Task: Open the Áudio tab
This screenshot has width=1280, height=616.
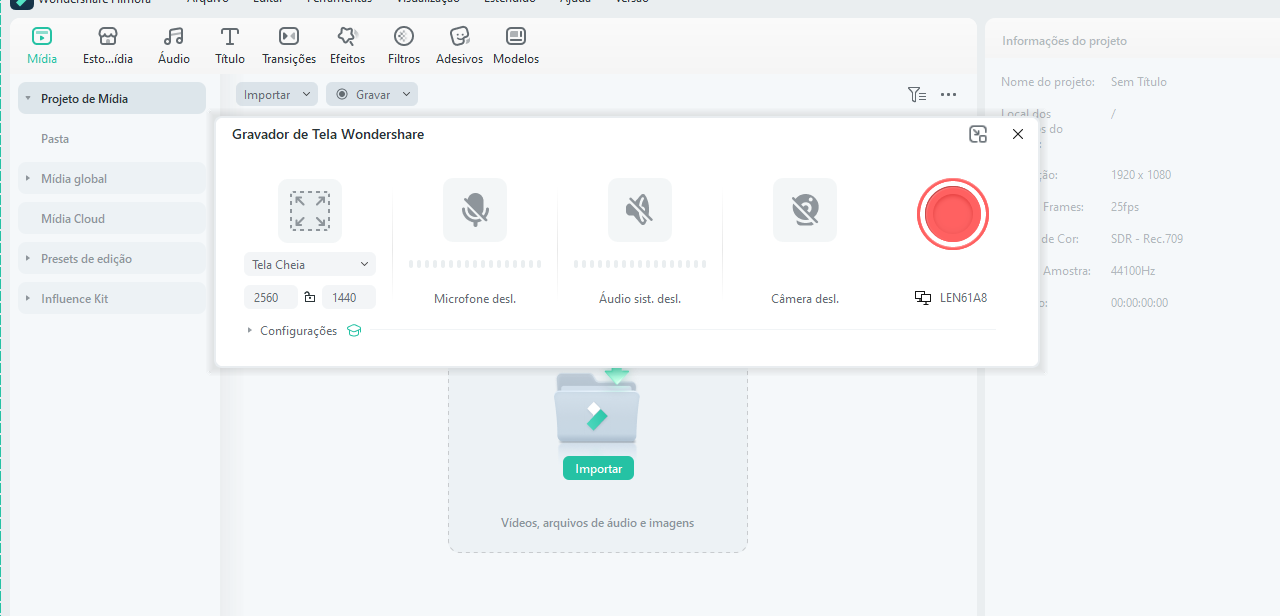Action: [x=174, y=46]
